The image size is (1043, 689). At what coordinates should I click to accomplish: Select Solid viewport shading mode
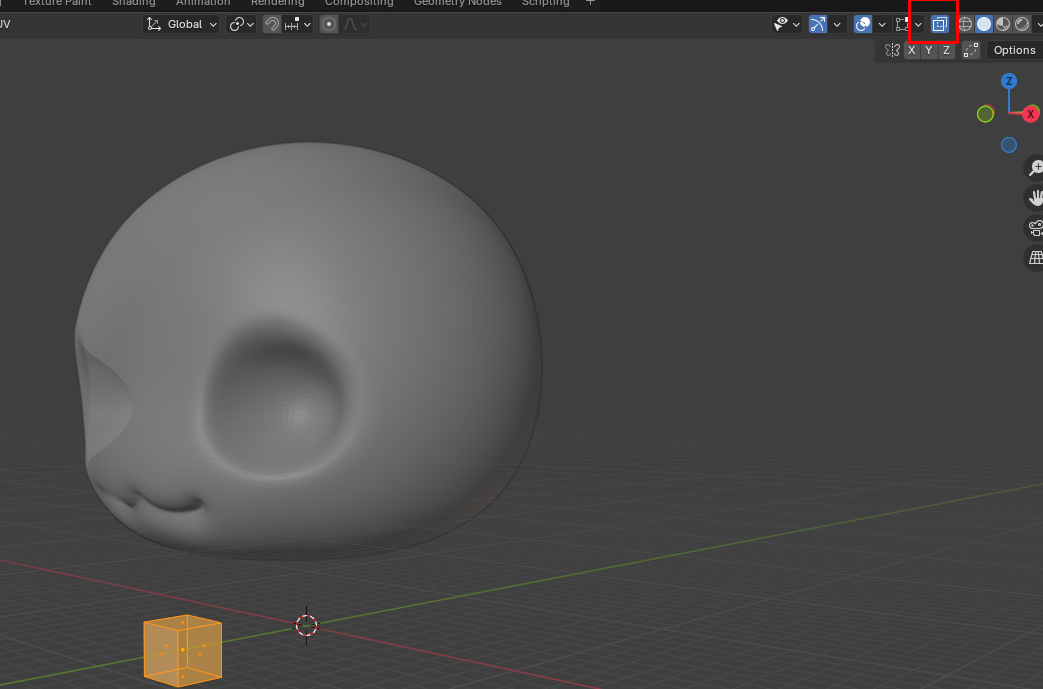point(984,24)
